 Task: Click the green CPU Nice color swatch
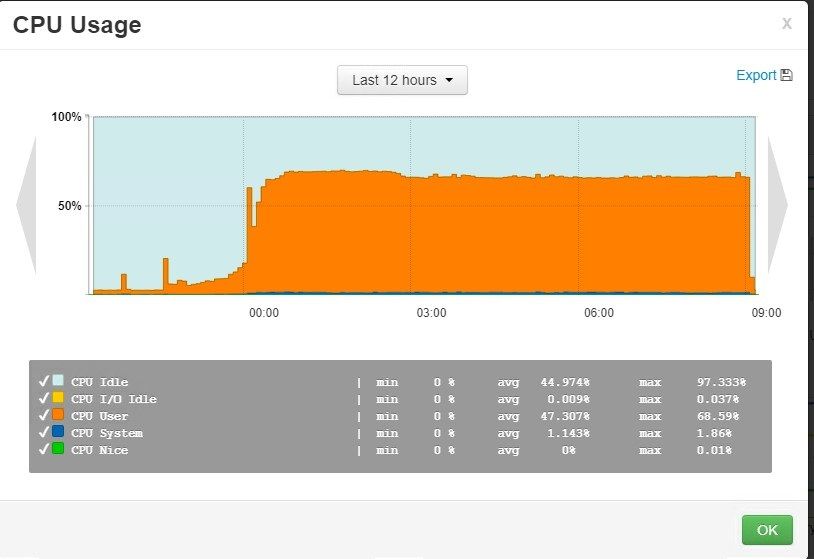tap(58, 448)
